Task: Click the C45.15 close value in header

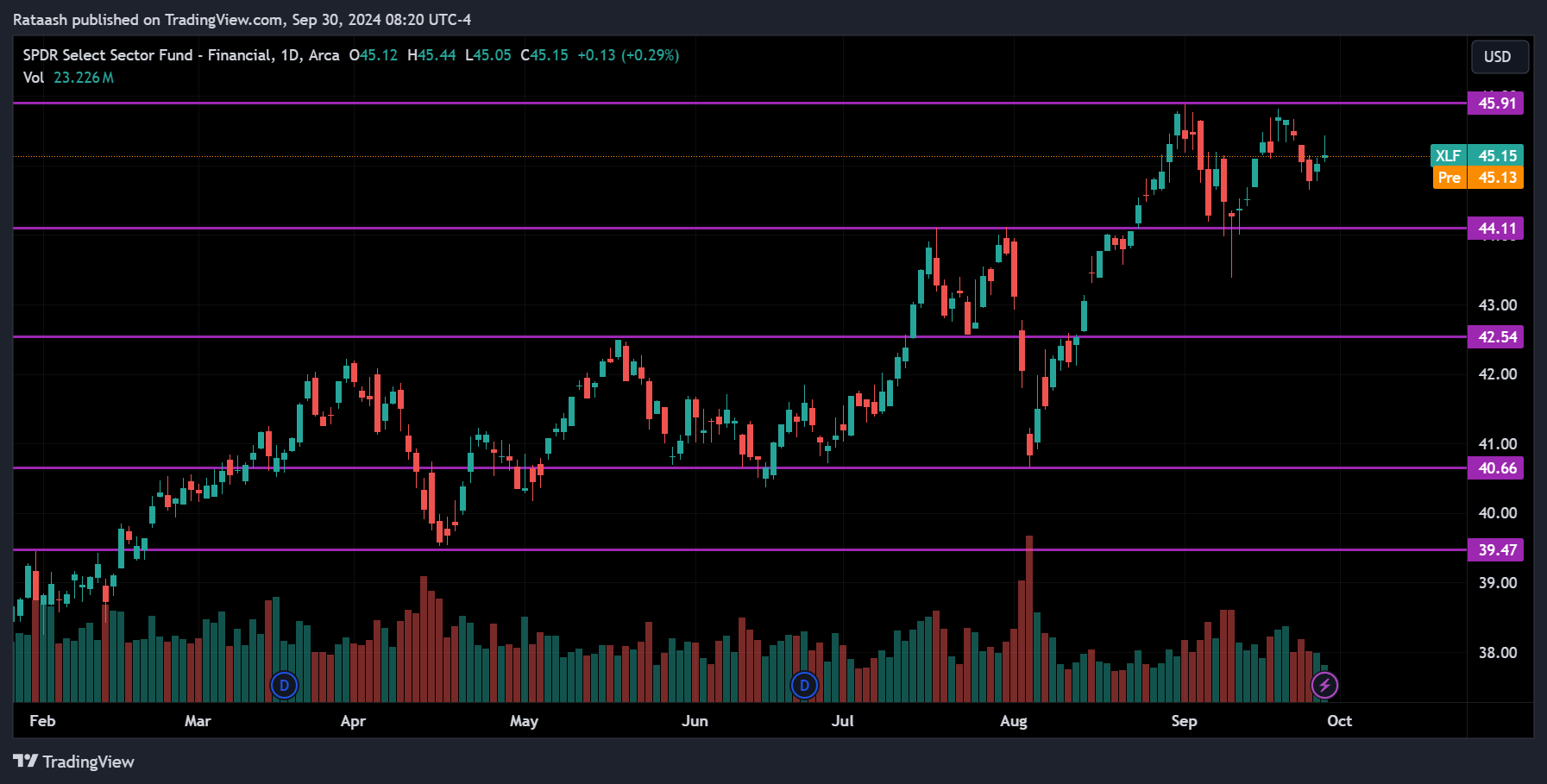Action: coord(544,55)
